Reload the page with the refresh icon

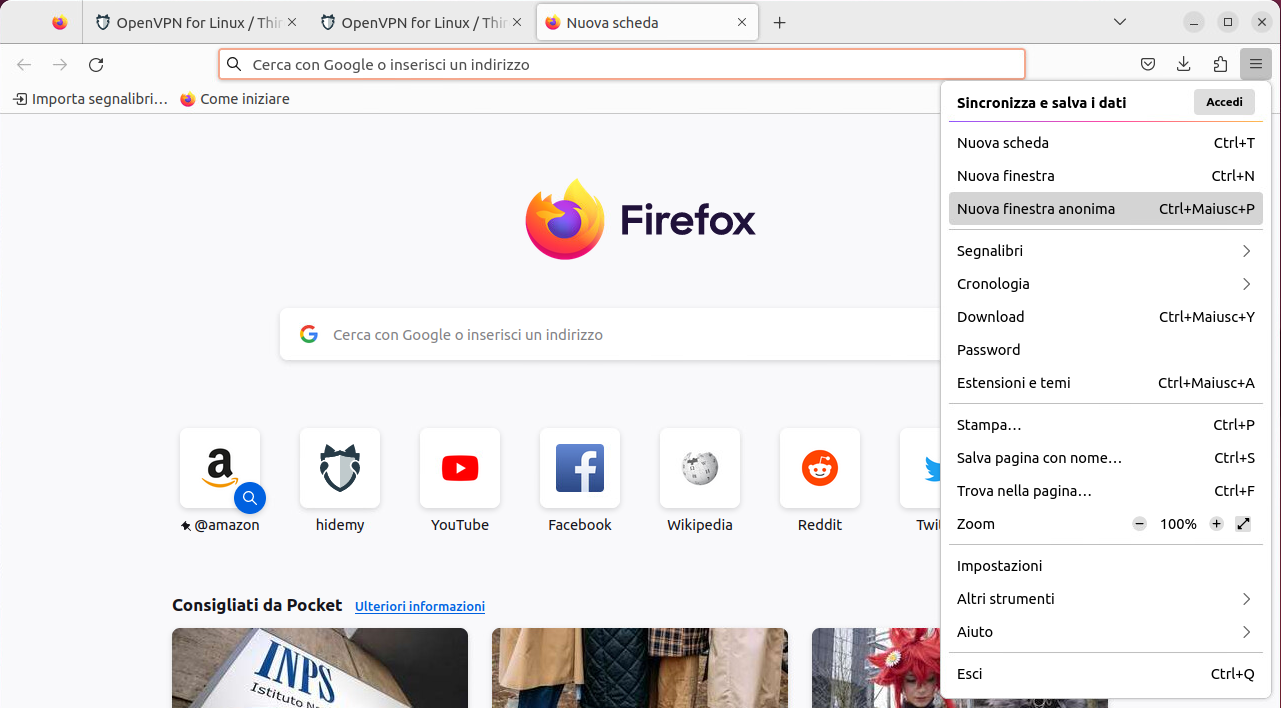(x=96, y=64)
